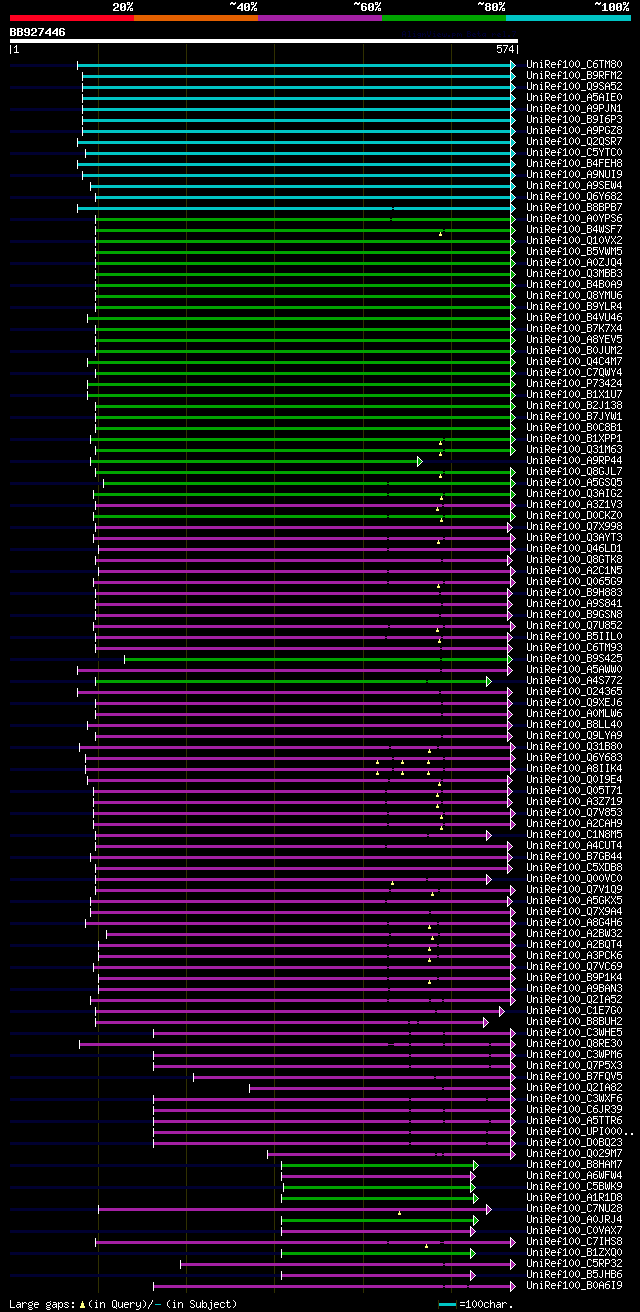Click the short green alignment bar for B8HAM7
The image size is (640, 1312).
[x=380, y=1165]
